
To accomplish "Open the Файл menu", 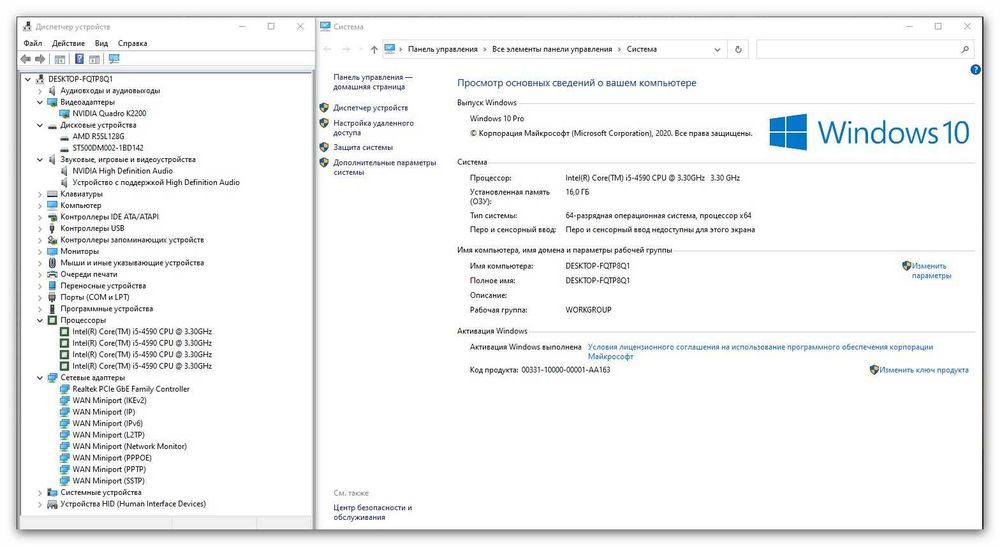I will [33, 43].
